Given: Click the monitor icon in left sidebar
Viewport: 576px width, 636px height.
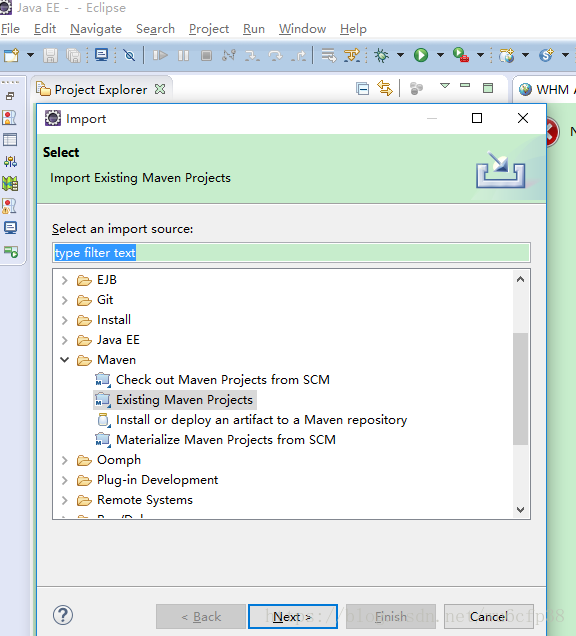Looking at the screenshot, I should coord(10,228).
